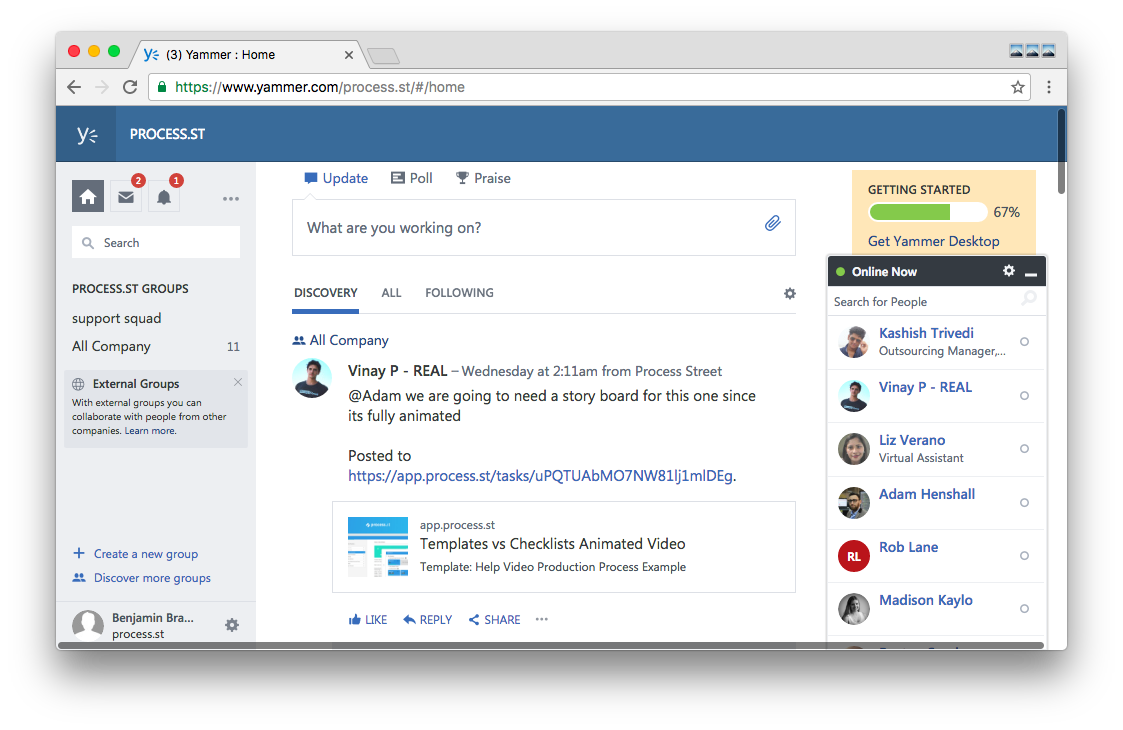Screen dimensions: 1123x730
Task: Open the sidebar more options ellipsis
Action: tap(231, 198)
